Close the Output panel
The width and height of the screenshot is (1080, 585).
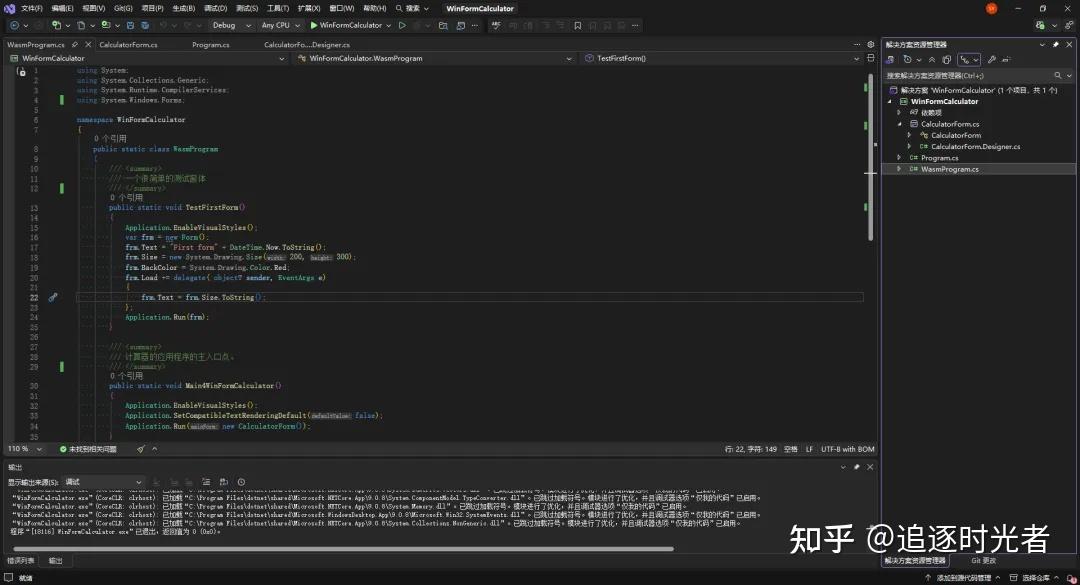tap(870, 467)
